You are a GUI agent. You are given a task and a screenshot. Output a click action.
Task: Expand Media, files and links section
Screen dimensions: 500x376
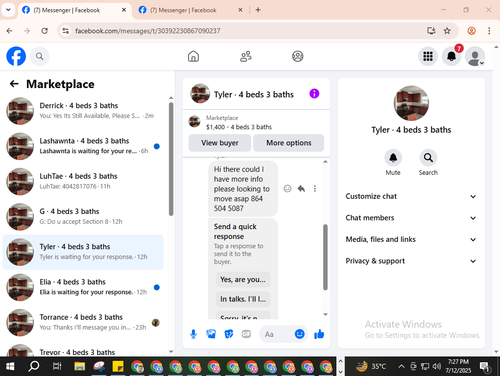click(411, 239)
